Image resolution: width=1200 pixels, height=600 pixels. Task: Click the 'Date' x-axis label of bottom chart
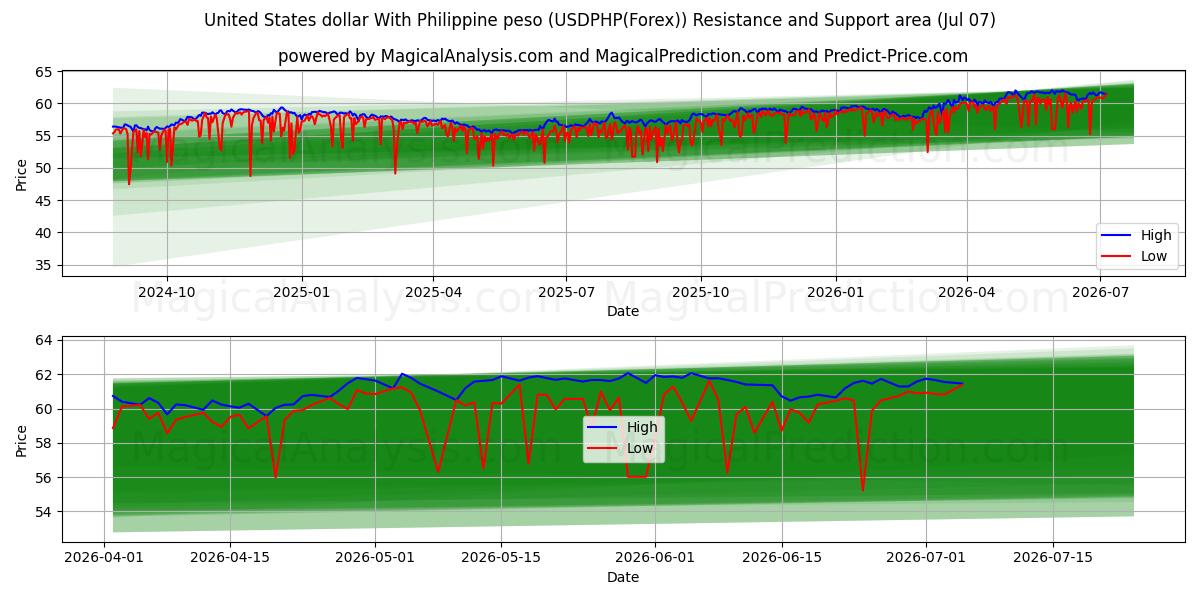622,577
